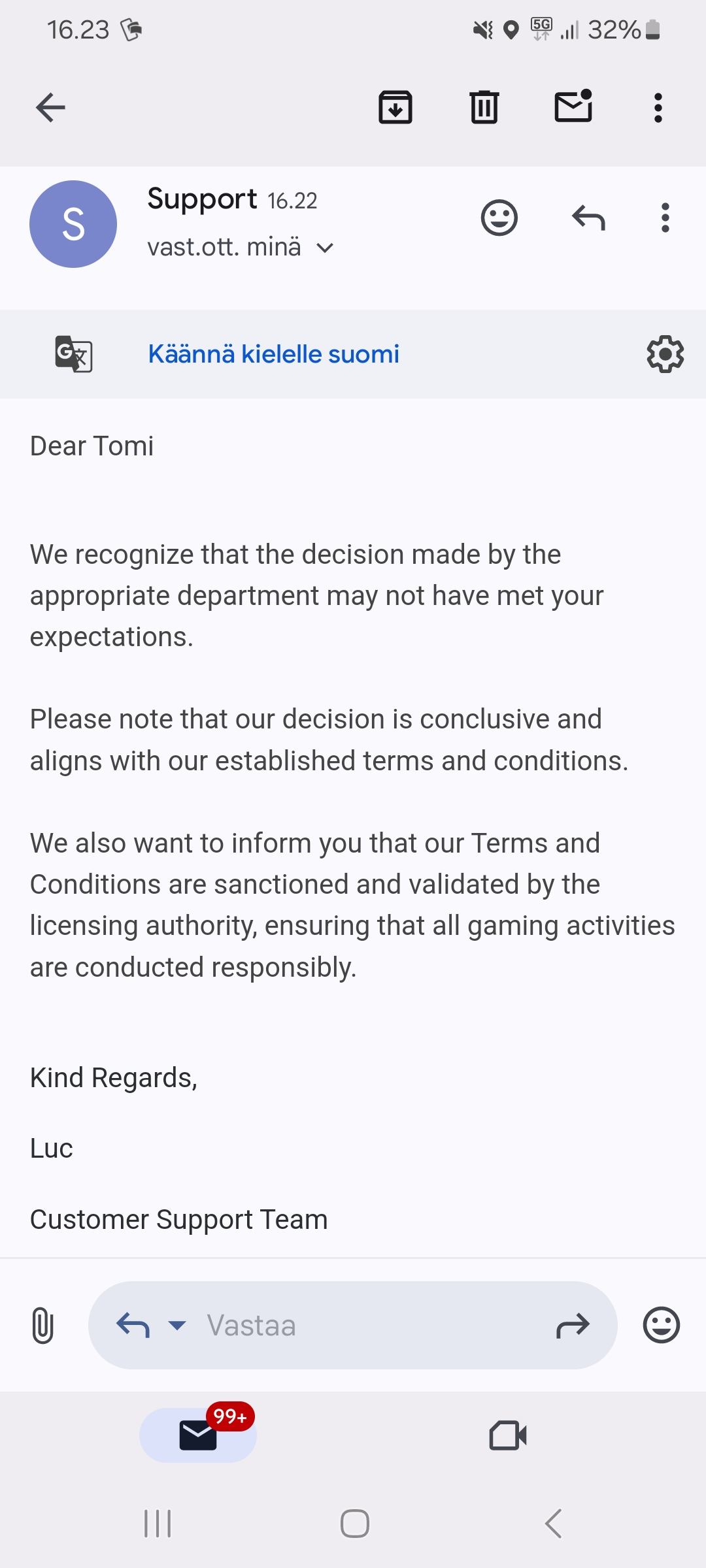Tap the Support sender avatar
The image size is (706, 1568).
(x=73, y=224)
